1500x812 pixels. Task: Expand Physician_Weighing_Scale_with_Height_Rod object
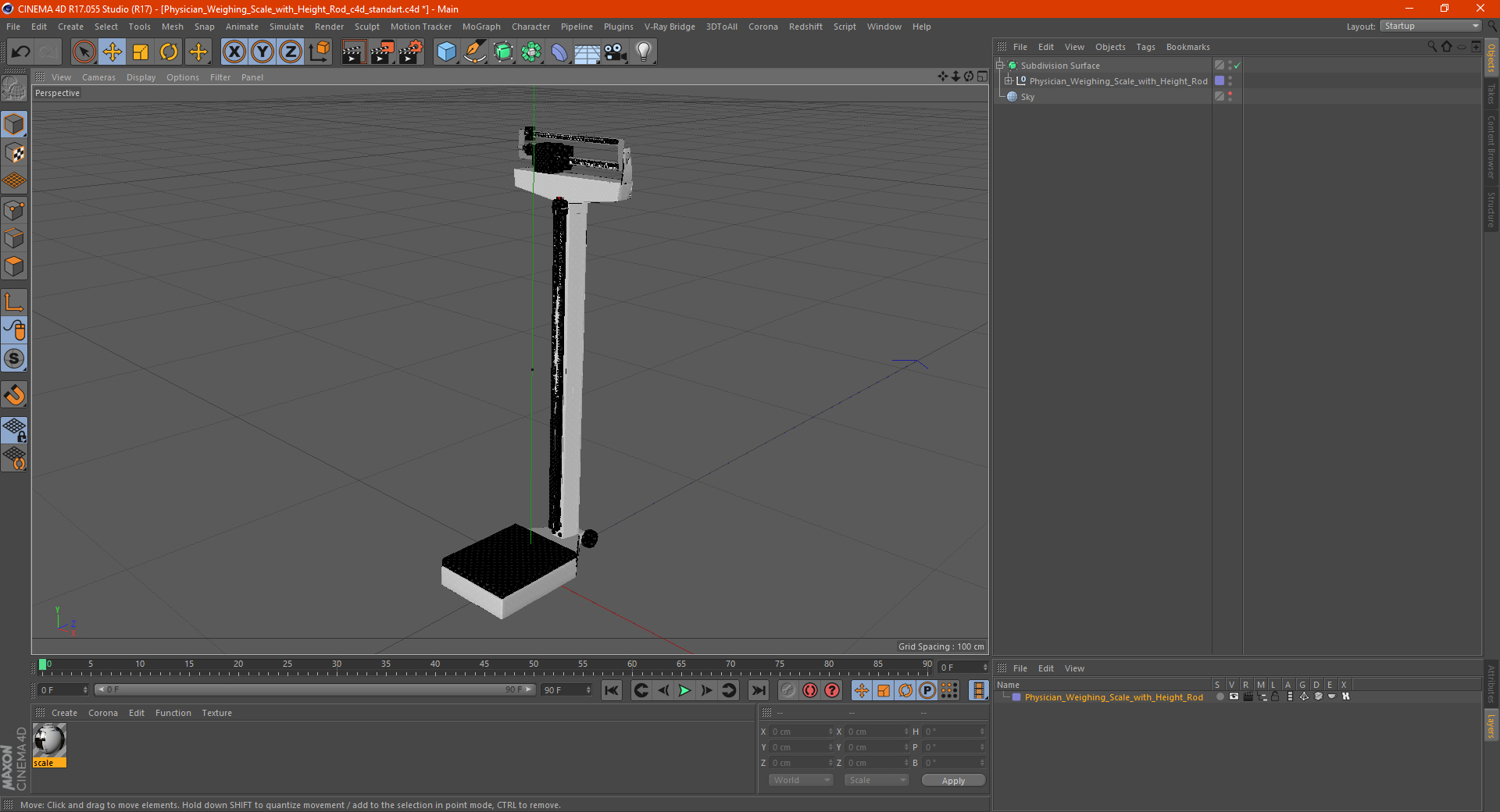tap(1009, 81)
